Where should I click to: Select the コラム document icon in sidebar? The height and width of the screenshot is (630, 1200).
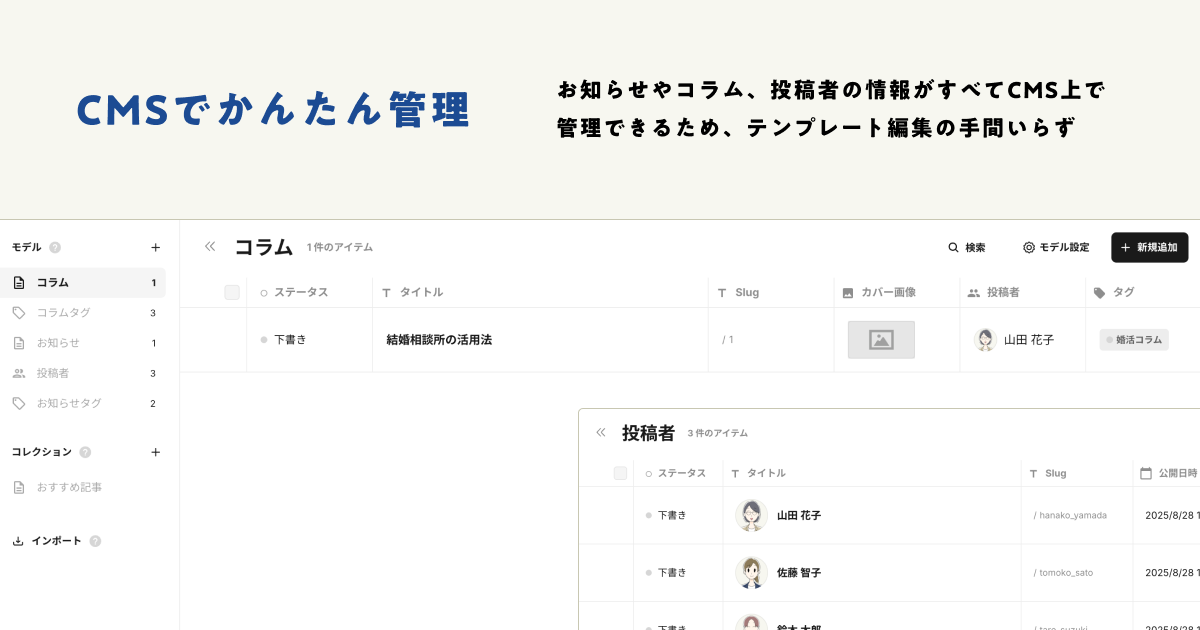pyautogui.click(x=18, y=283)
